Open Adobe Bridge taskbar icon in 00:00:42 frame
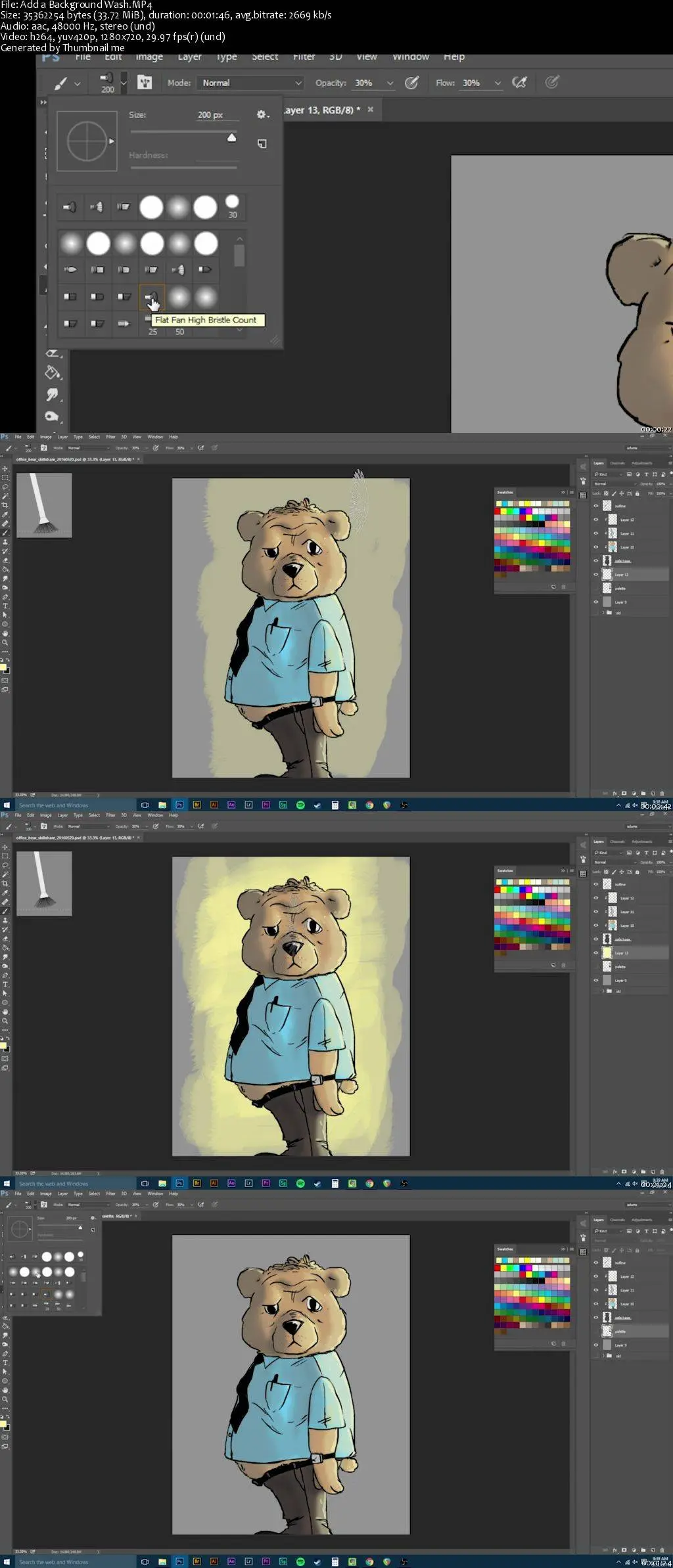 point(197,805)
